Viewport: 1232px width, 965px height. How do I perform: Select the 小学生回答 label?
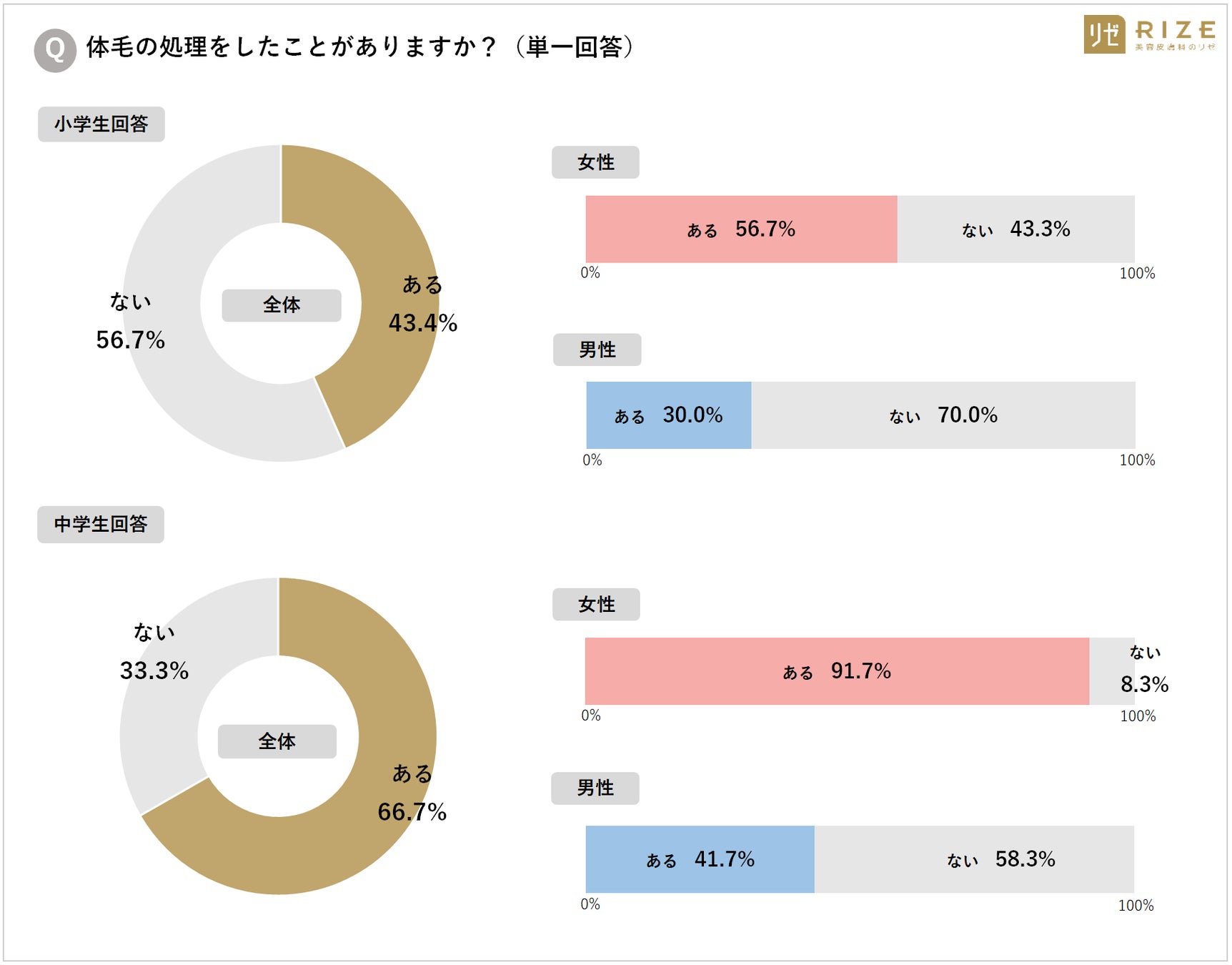101,124
